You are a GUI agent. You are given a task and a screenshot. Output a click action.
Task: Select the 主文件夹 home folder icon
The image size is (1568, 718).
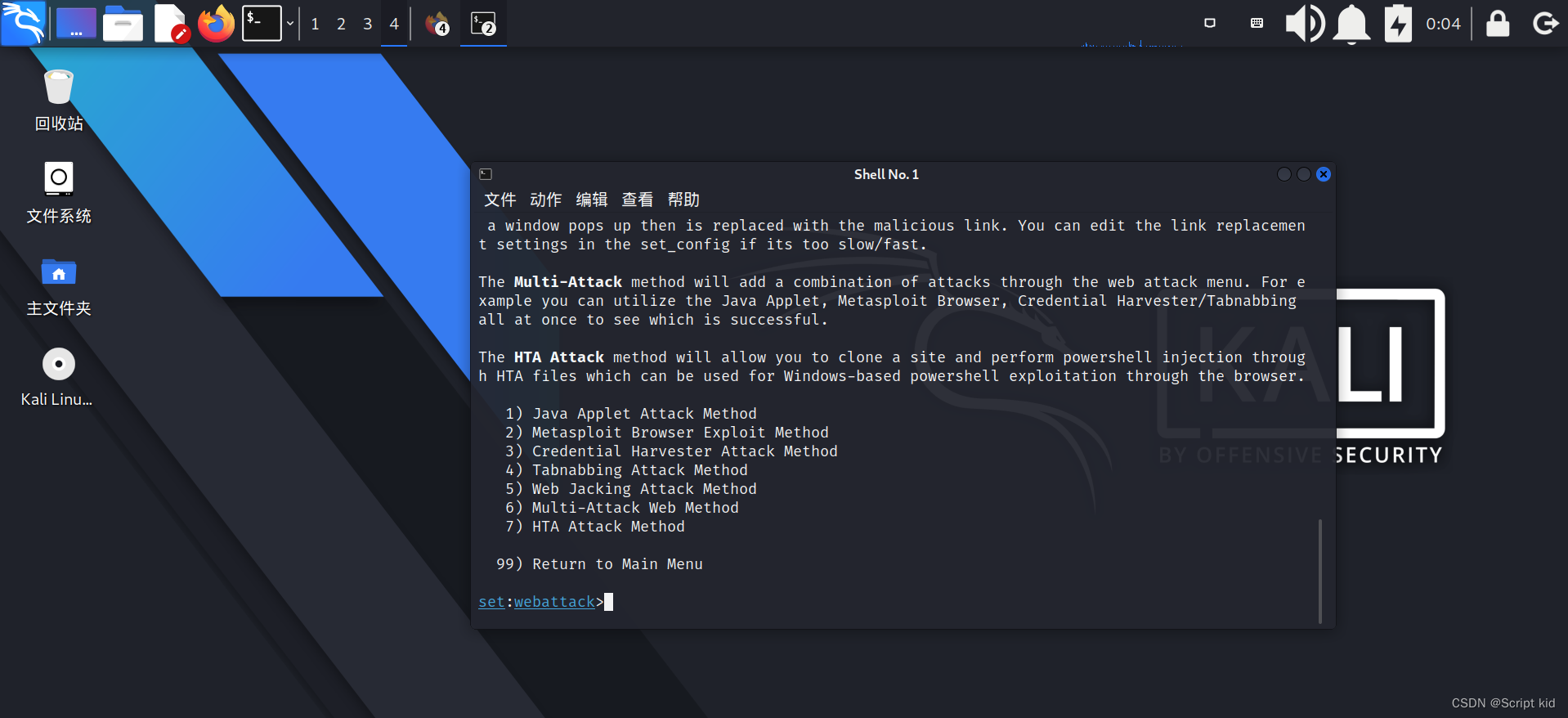point(59,286)
